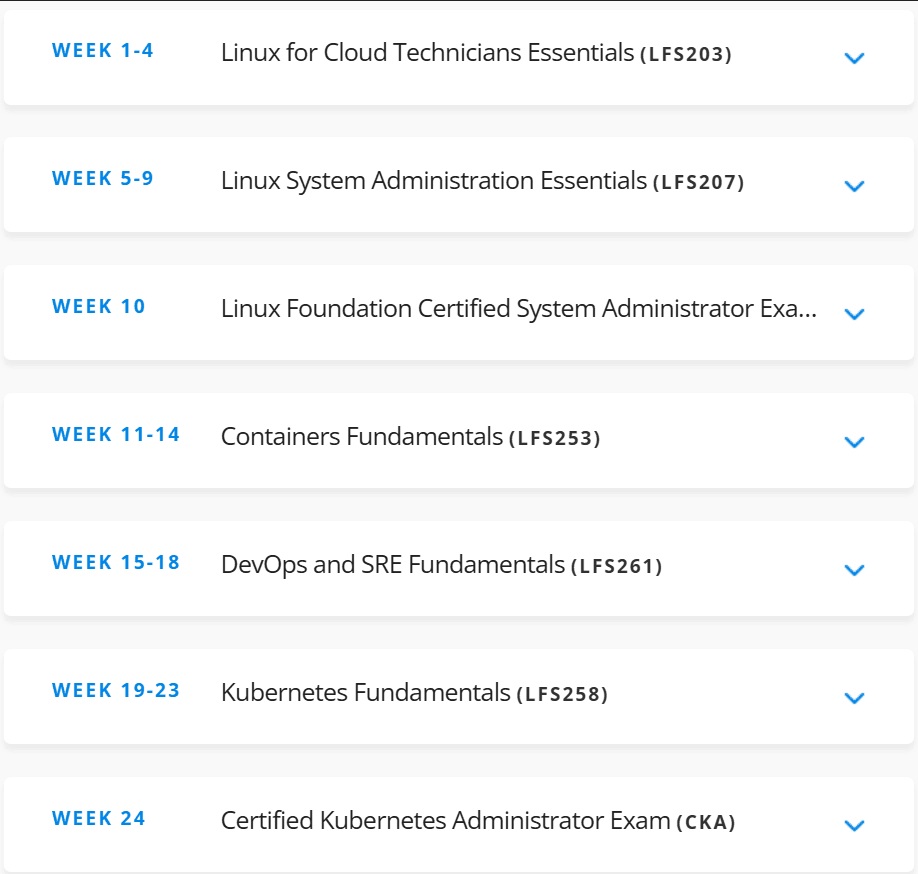Click the WEEK 10 label
This screenshot has height=874, width=918.
pos(98,306)
